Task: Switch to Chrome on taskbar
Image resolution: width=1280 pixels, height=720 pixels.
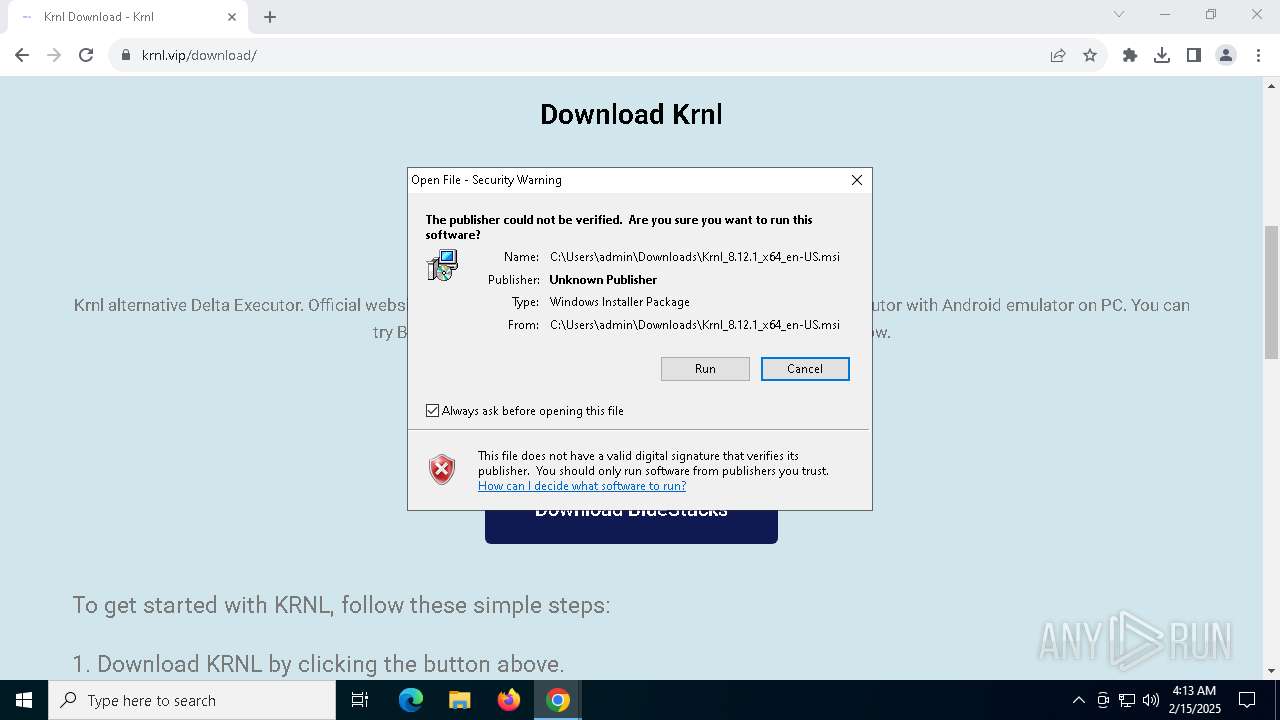Action: tap(558, 700)
